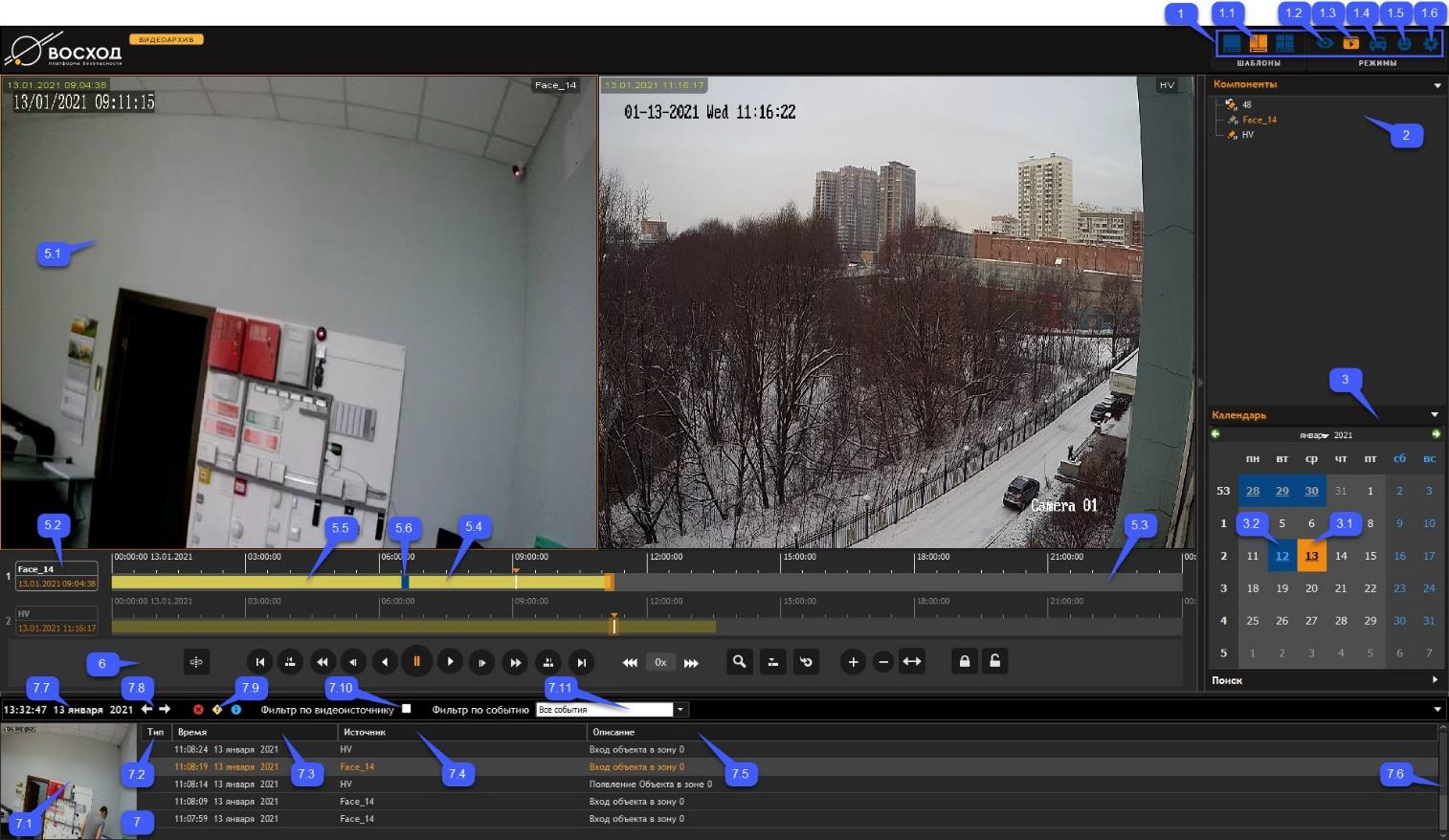Screen dimensions: 1449x840
Task: Toggle the eye live-view mode icon
Action: coord(1325,43)
